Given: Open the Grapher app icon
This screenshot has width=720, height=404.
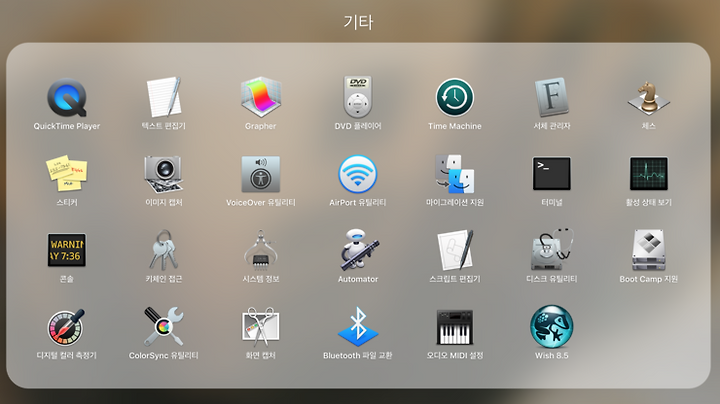Looking at the screenshot, I should pos(261,97).
